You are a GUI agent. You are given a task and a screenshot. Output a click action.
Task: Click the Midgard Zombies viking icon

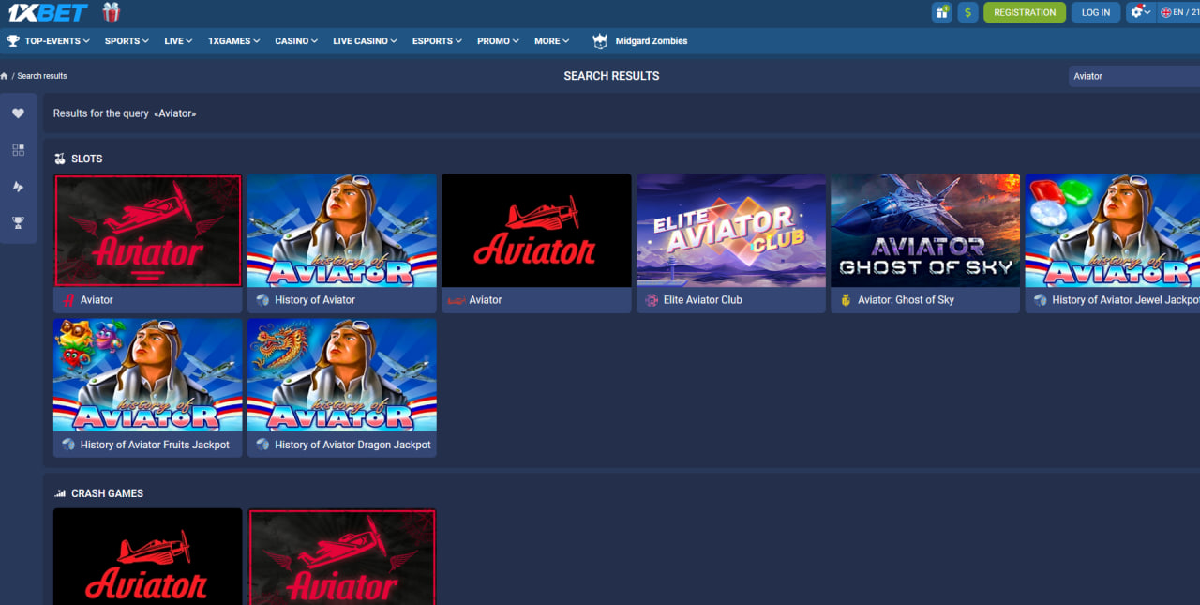[x=600, y=41]
